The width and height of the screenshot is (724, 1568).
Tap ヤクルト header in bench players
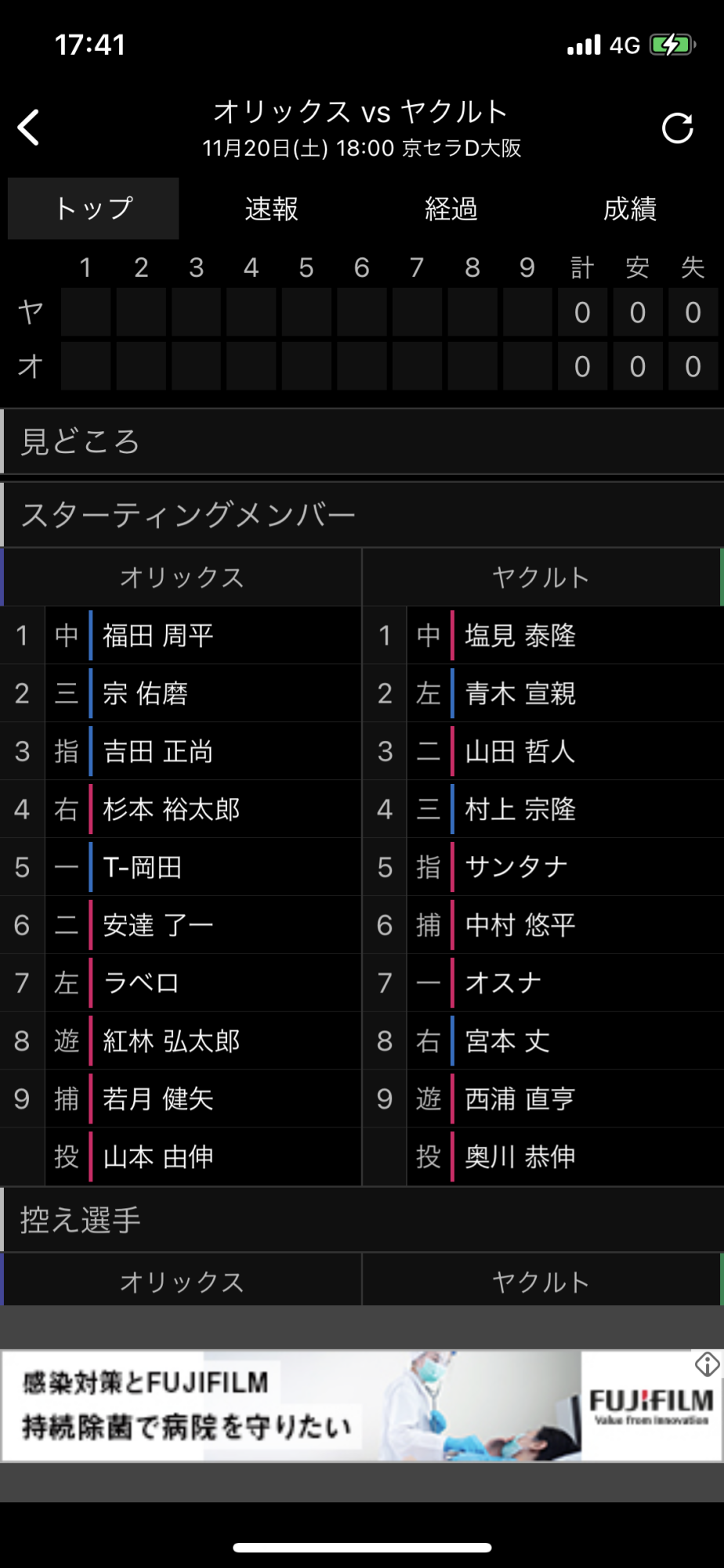(x=541, y=1282)
